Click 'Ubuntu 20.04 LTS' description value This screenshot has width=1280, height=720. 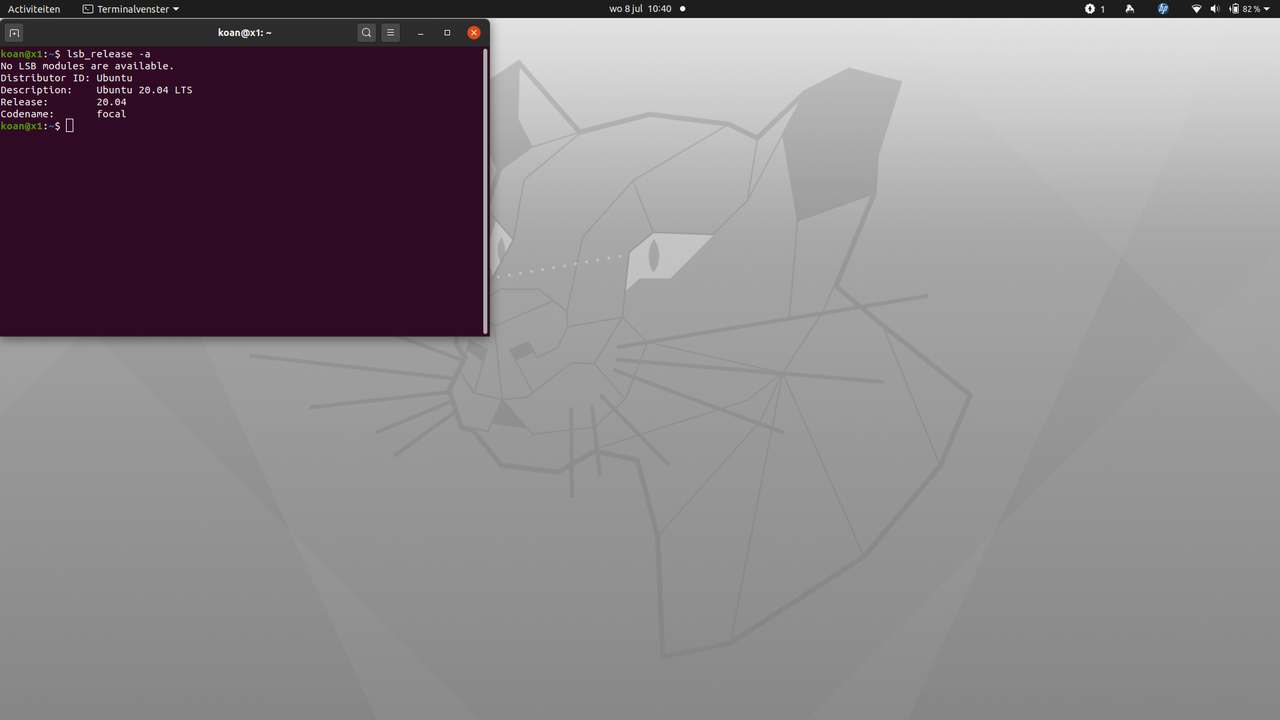[x=145, y=90]
